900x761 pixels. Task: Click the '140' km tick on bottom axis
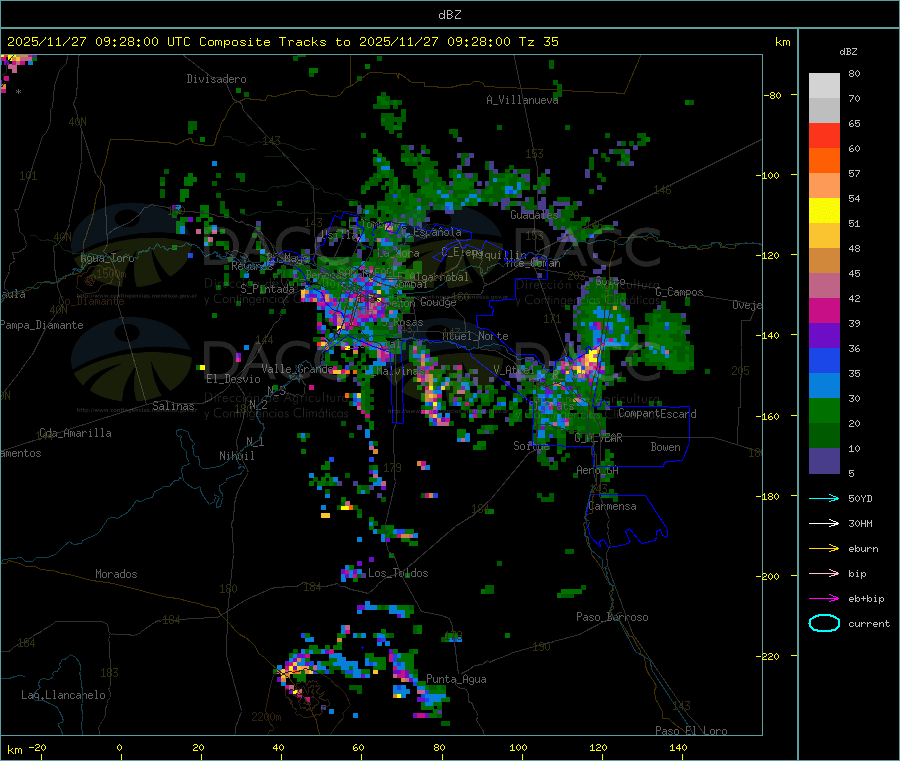(678, 747)
